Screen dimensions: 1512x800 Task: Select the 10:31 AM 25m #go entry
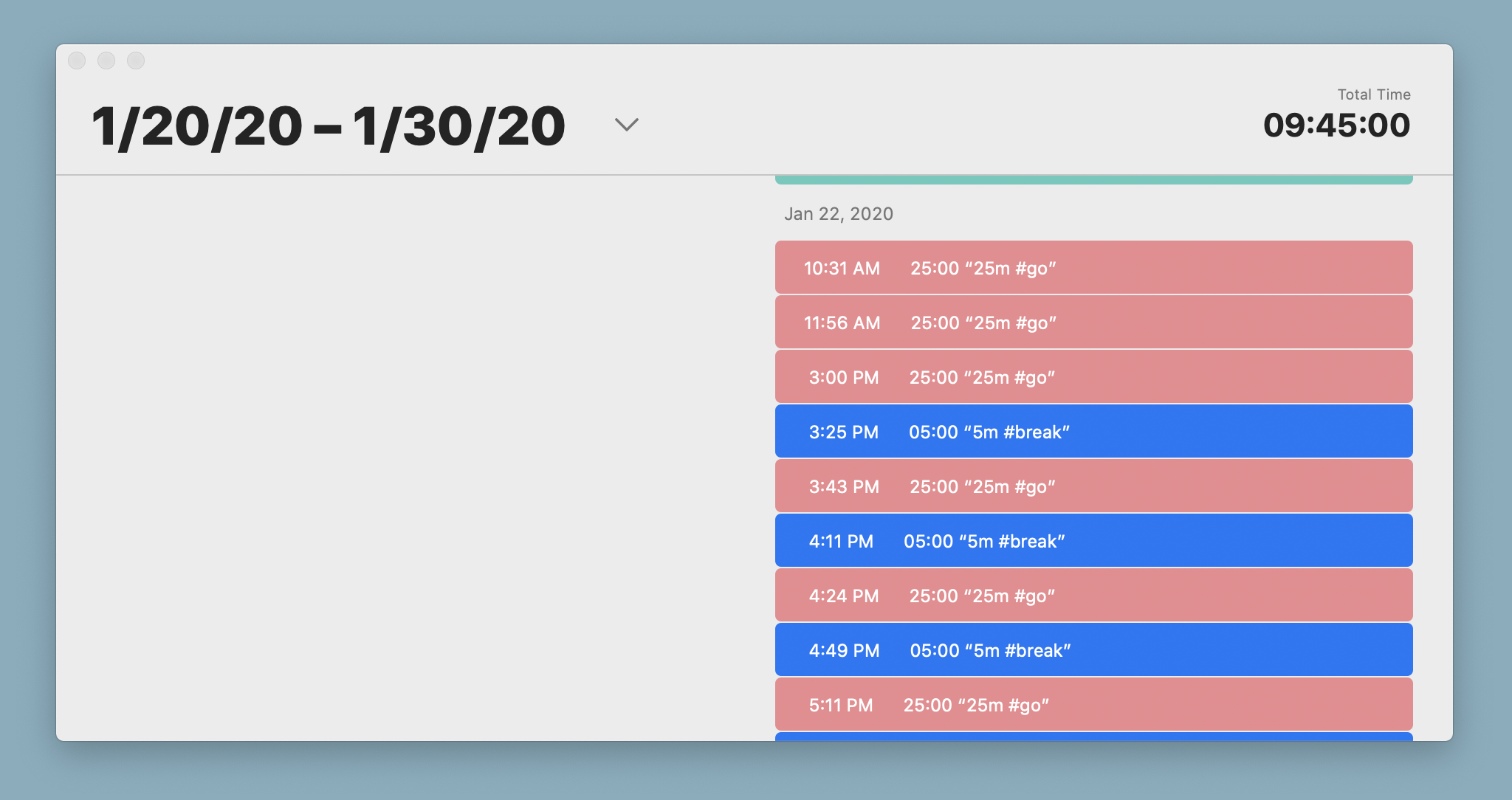coord(1093,267)
